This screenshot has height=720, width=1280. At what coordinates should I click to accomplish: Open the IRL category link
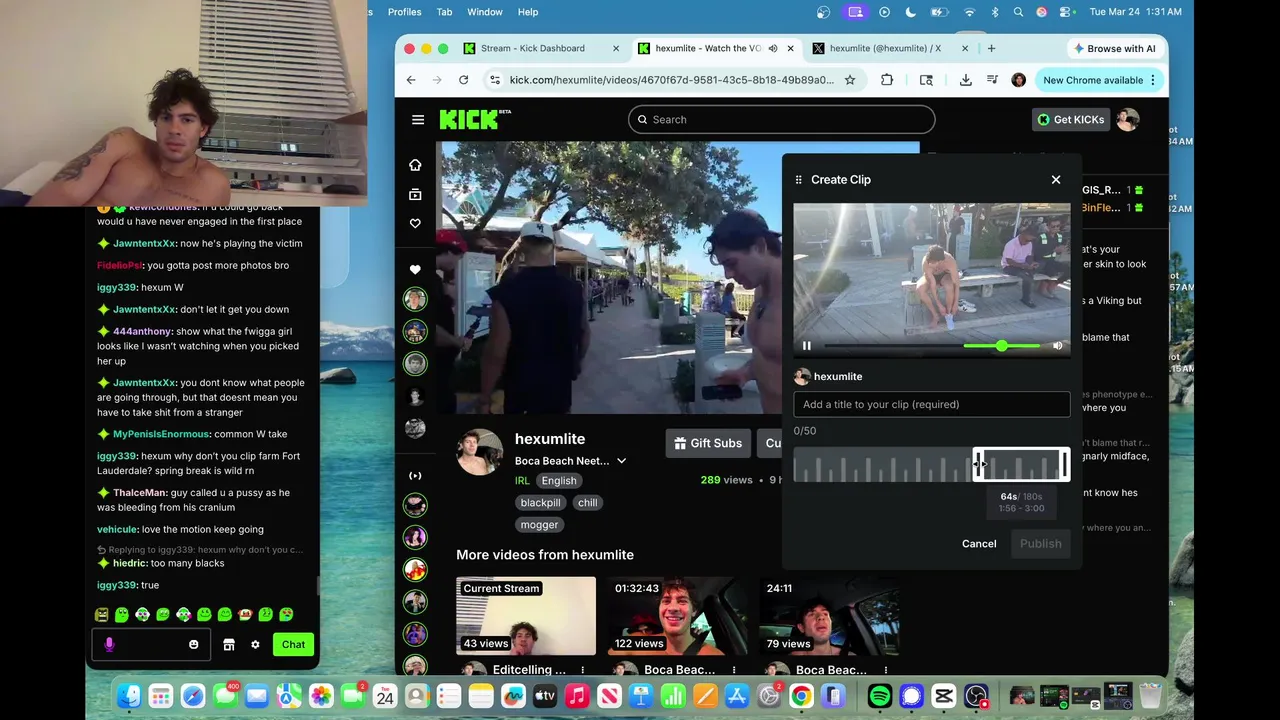tap(522, 481)
